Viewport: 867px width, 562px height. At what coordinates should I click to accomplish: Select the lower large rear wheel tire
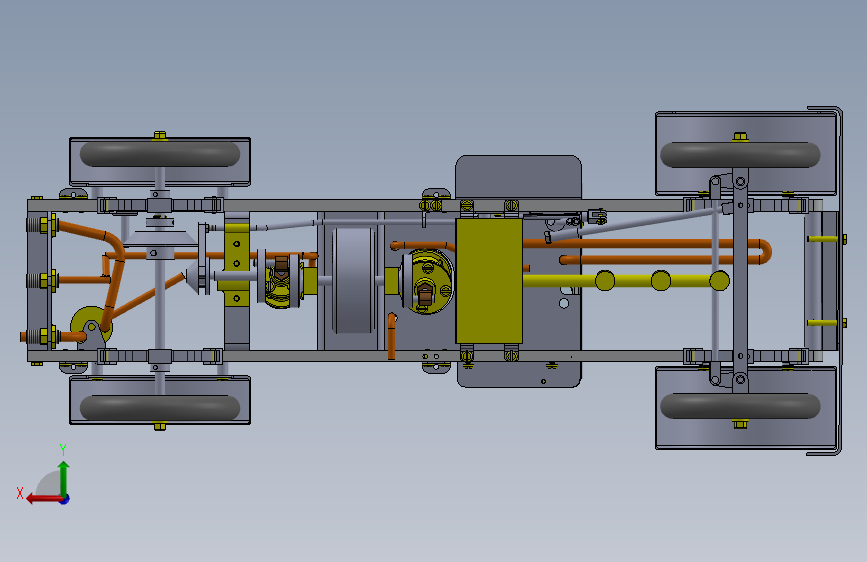740,406
